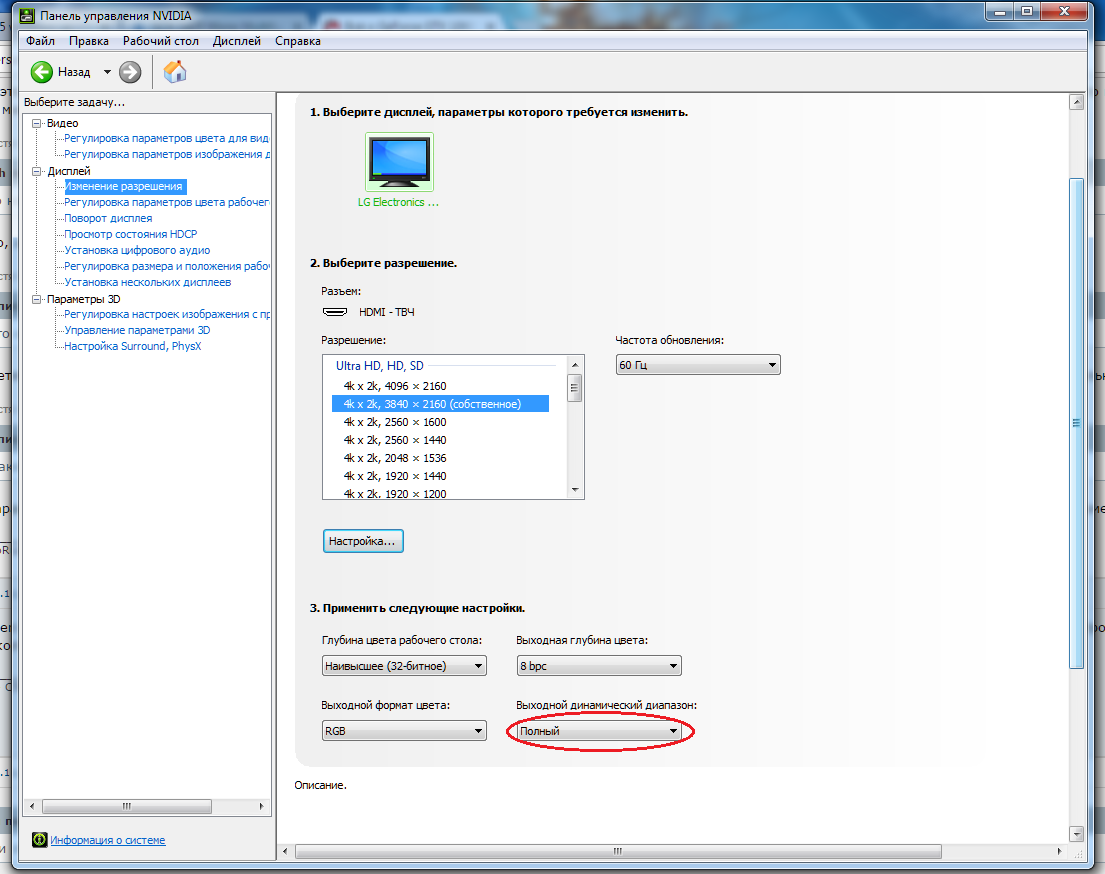Open the refresh rate 60 Гц dropdown
Viewport: 1105px width, 874px height.
[698, 365]
